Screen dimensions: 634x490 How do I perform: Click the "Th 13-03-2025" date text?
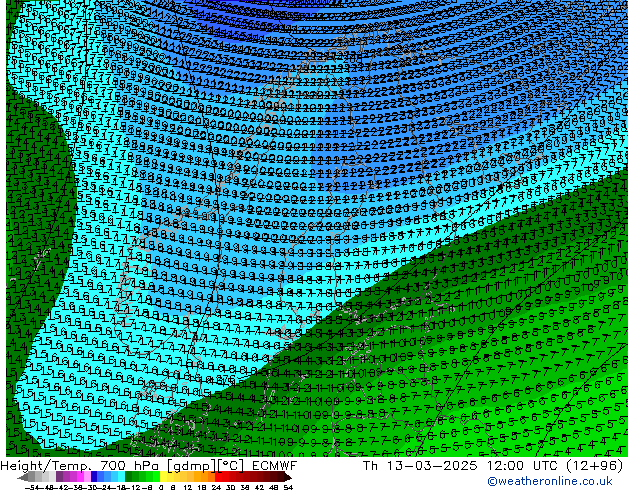(420, 466)
